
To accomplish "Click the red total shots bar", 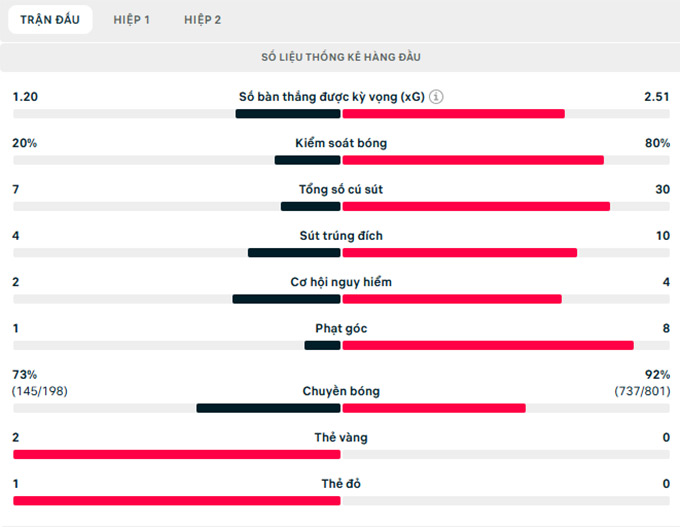I will coord(476,206).
